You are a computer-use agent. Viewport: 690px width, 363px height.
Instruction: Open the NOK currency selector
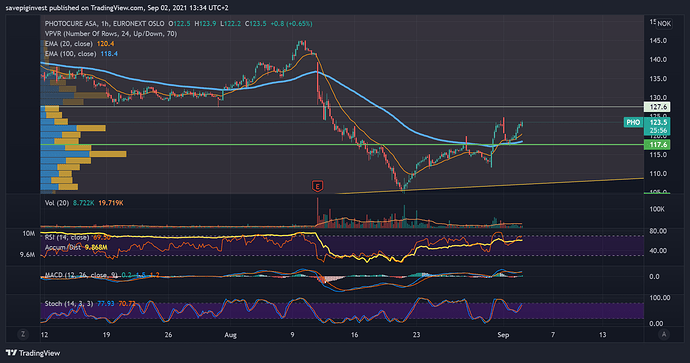pyautogui.click(x=664, y=23)
